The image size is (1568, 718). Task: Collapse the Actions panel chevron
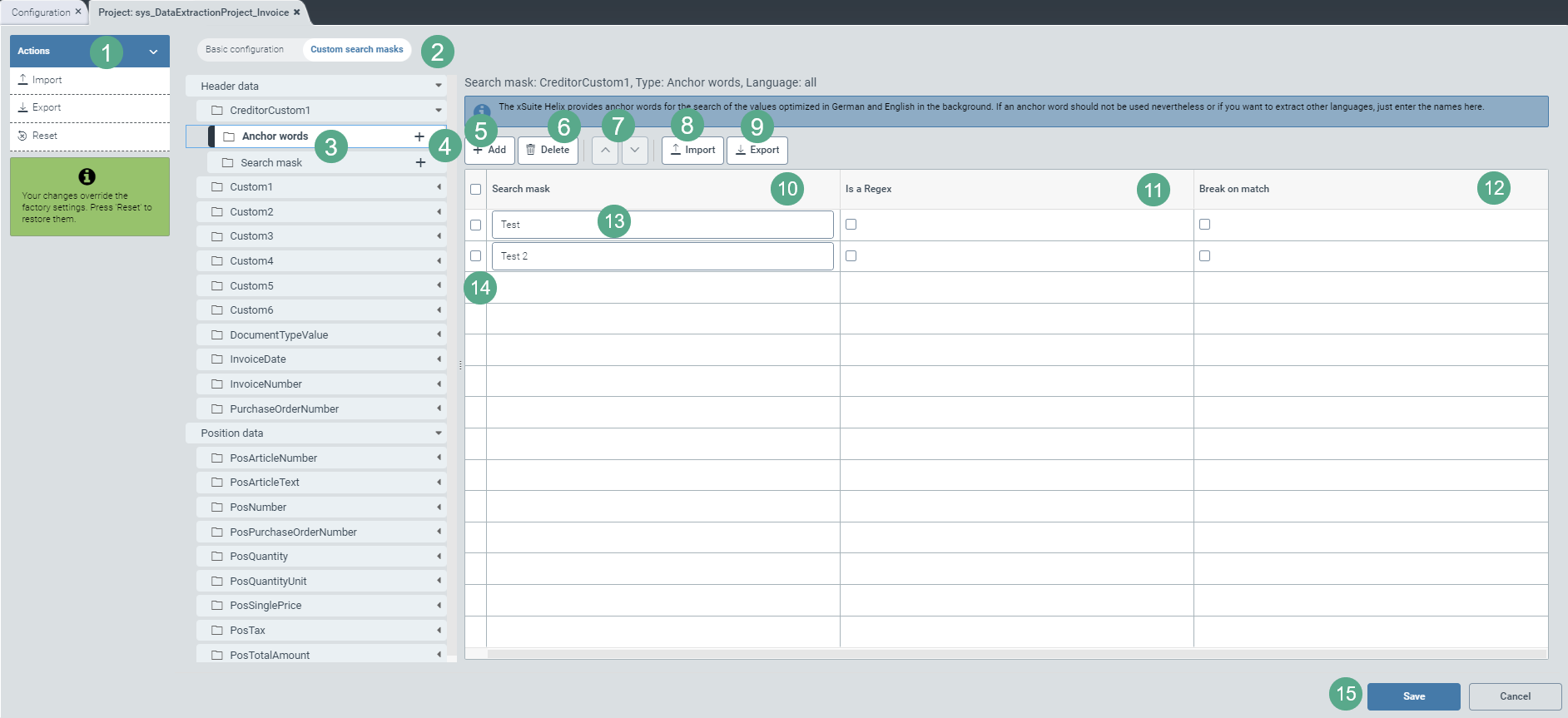pyautogui.click(x=153, y=52)
